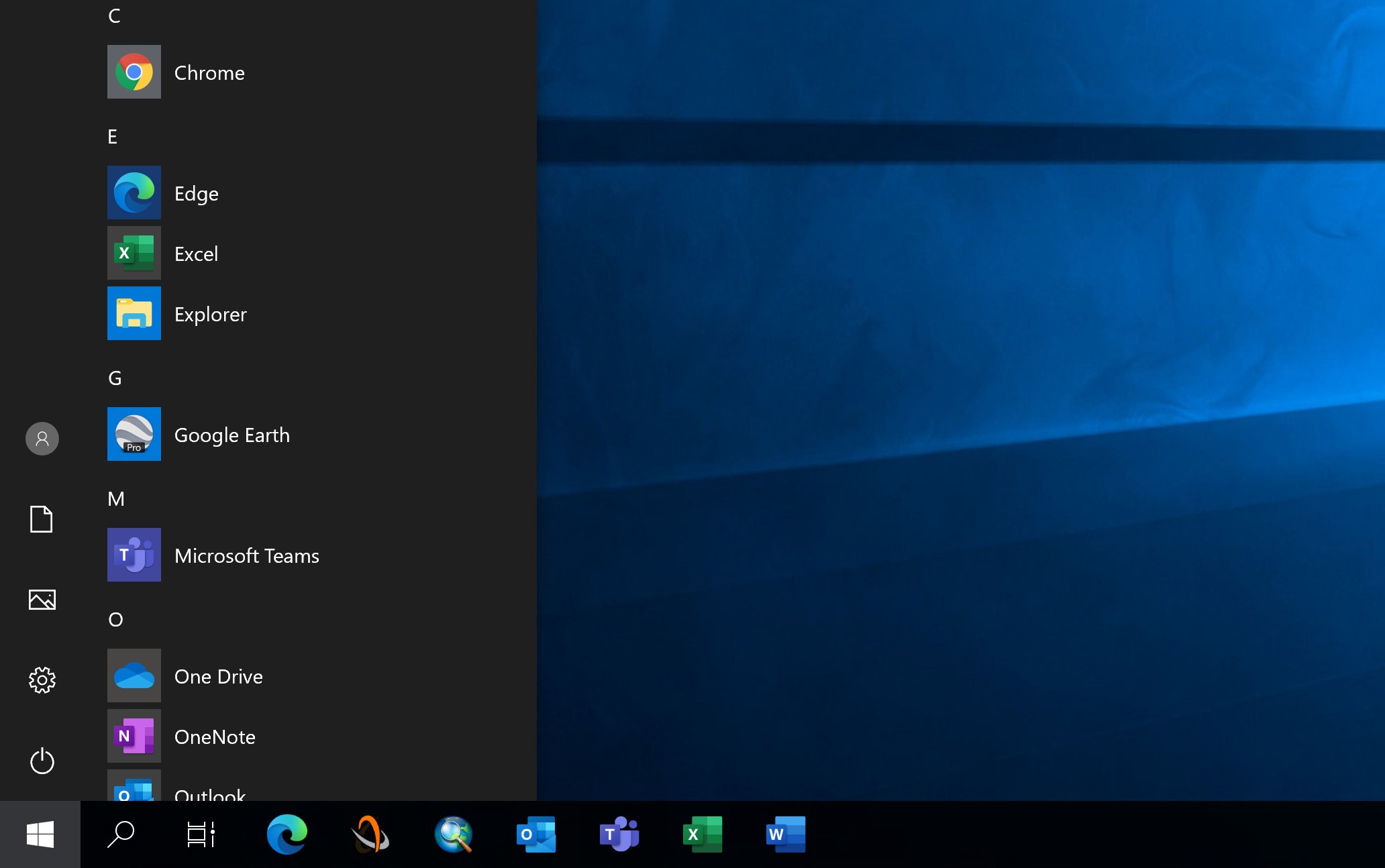Open Task View from the taskbar
This screenshot has width=1385, height=868.
point(199,834)
